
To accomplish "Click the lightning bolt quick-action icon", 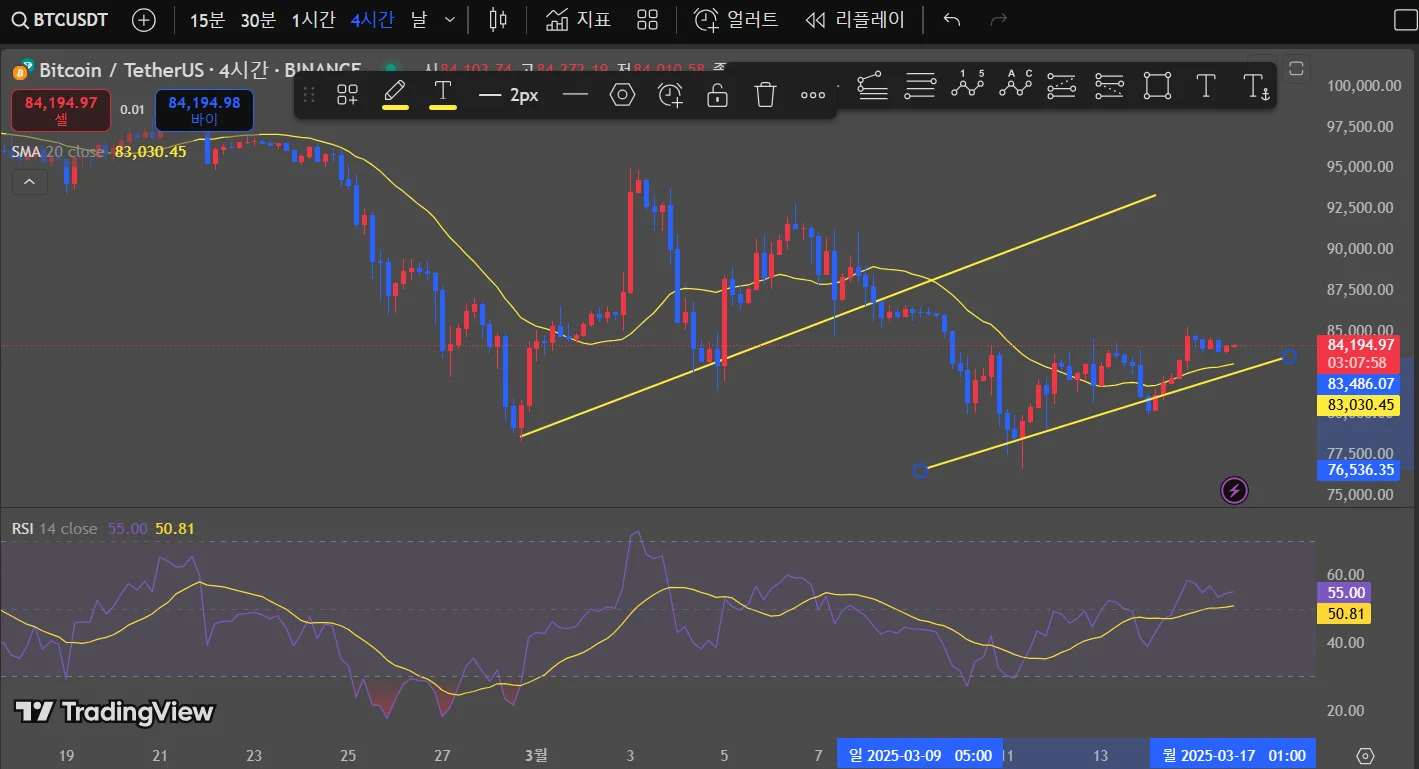I will pos(1235,490).
